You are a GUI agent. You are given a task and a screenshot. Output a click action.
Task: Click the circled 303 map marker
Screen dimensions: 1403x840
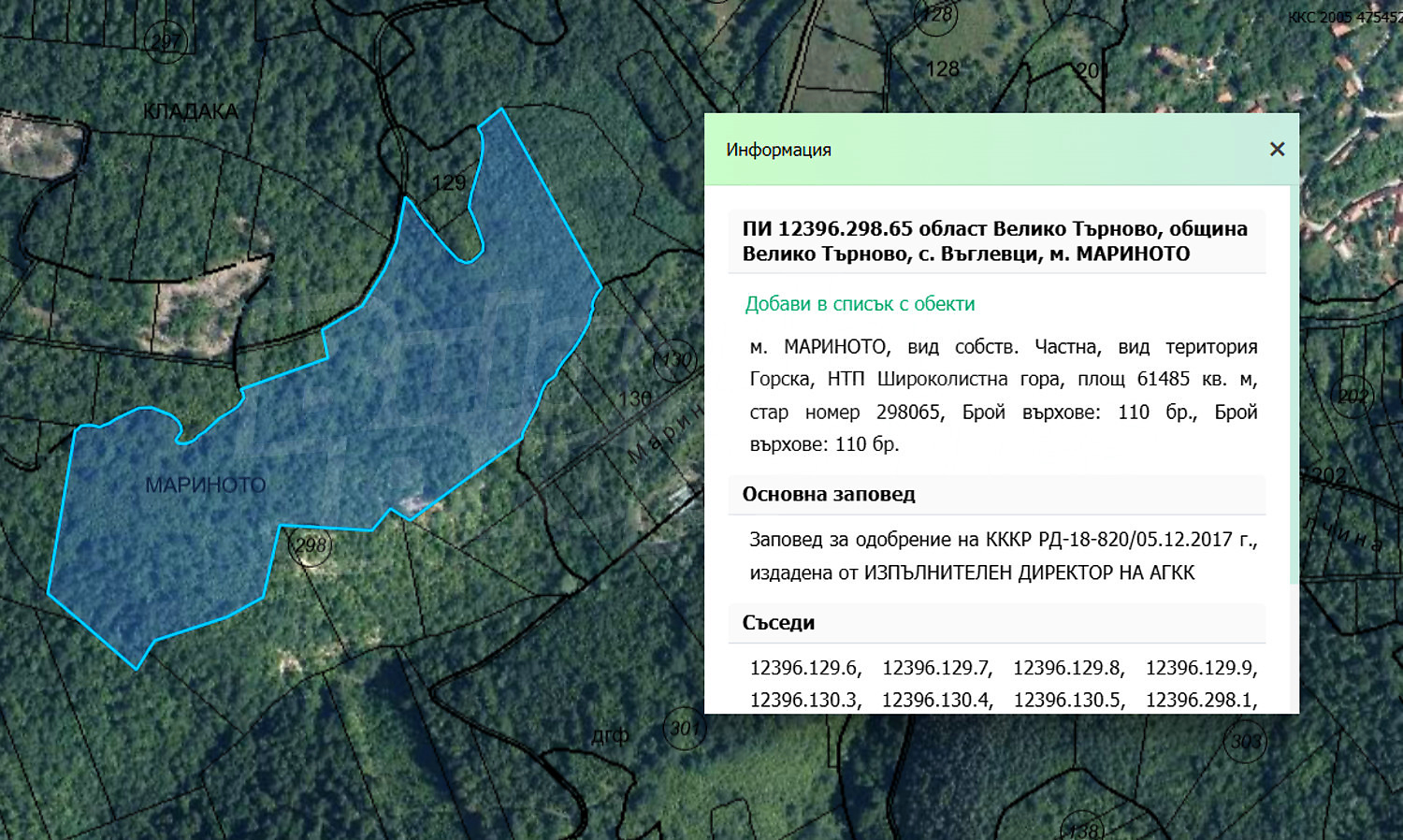[1245, 742]
